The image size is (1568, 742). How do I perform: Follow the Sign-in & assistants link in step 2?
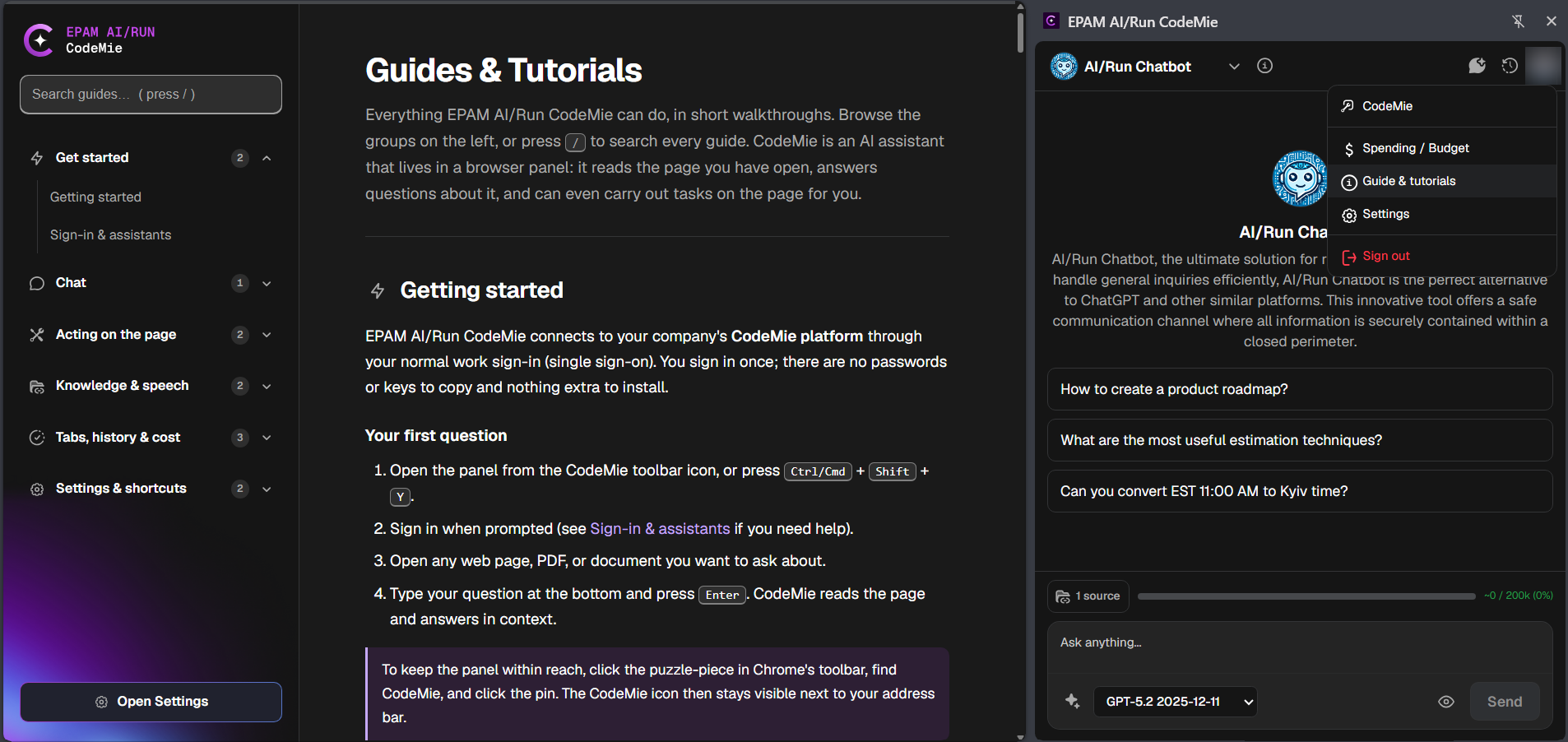[x=660, y=529]
